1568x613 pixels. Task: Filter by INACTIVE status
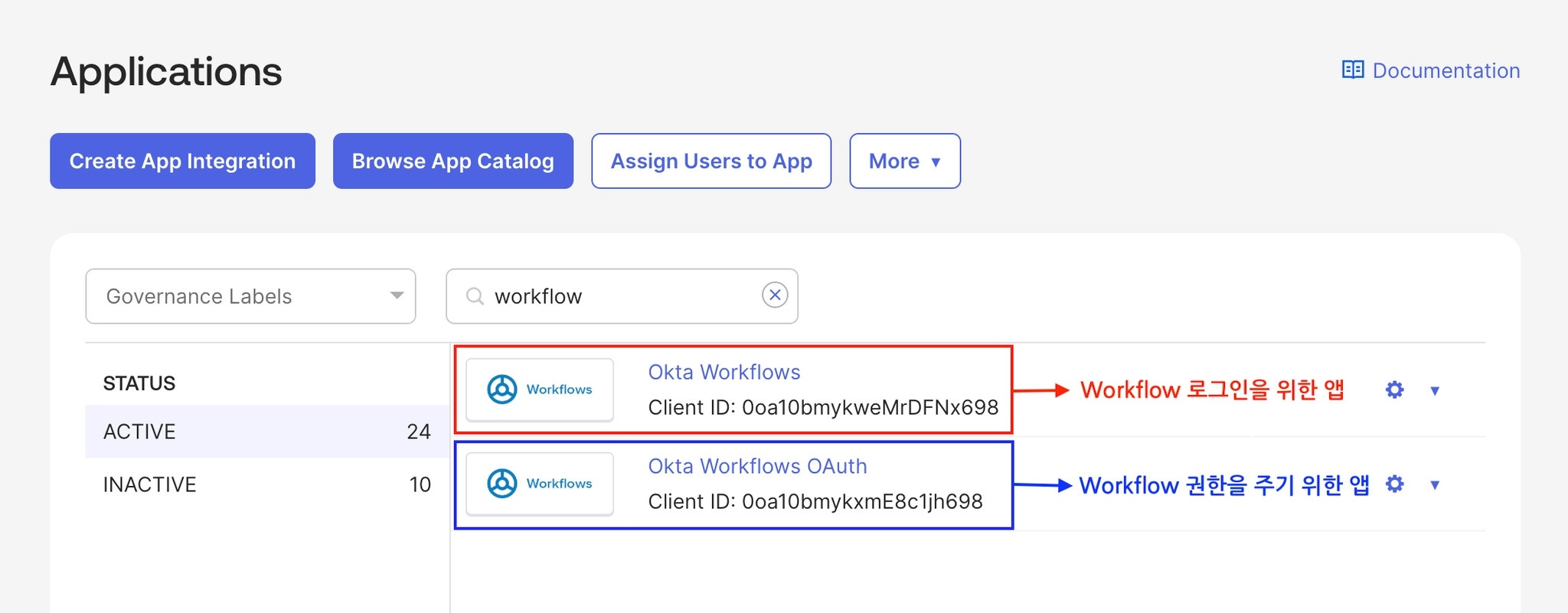(267, 484)
